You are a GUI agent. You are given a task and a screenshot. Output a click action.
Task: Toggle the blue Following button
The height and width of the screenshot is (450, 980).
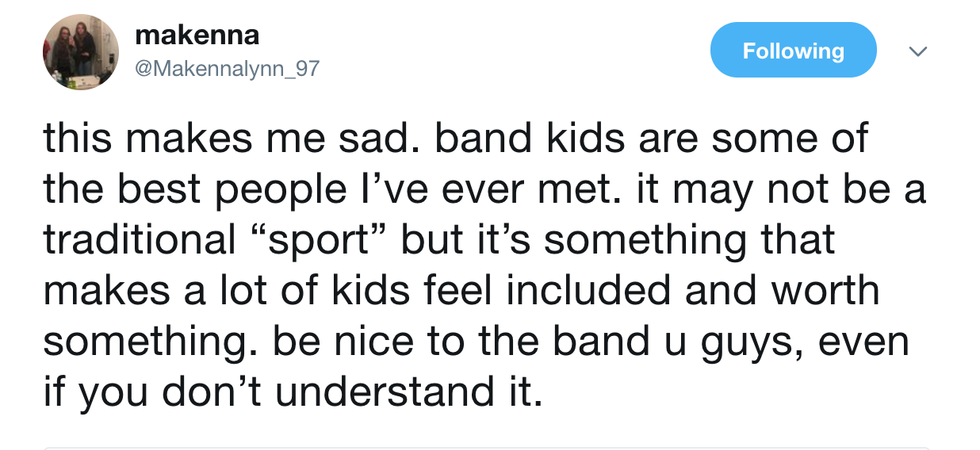coord(792,51)
